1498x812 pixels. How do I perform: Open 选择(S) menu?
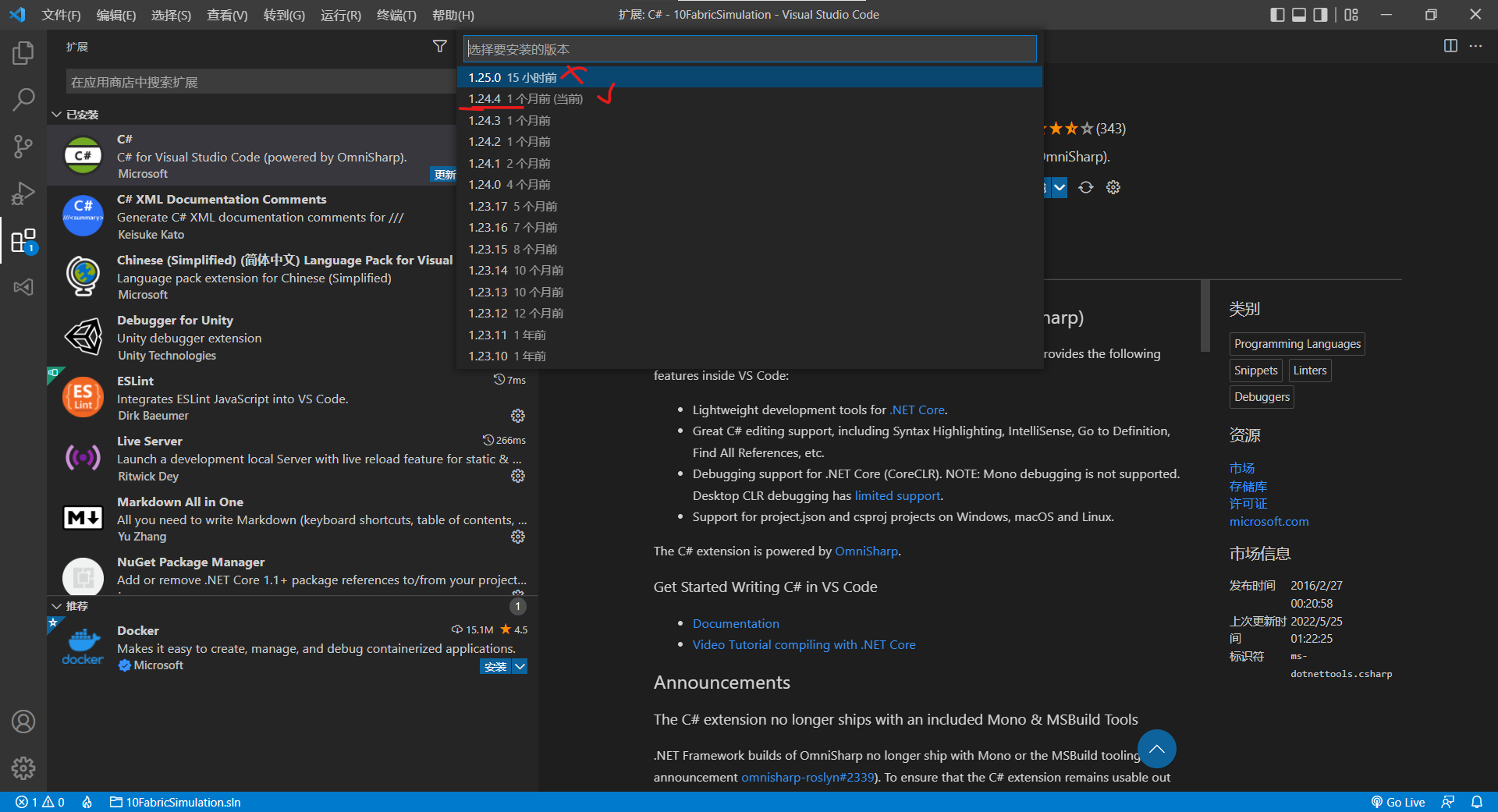tap(171, 15)
